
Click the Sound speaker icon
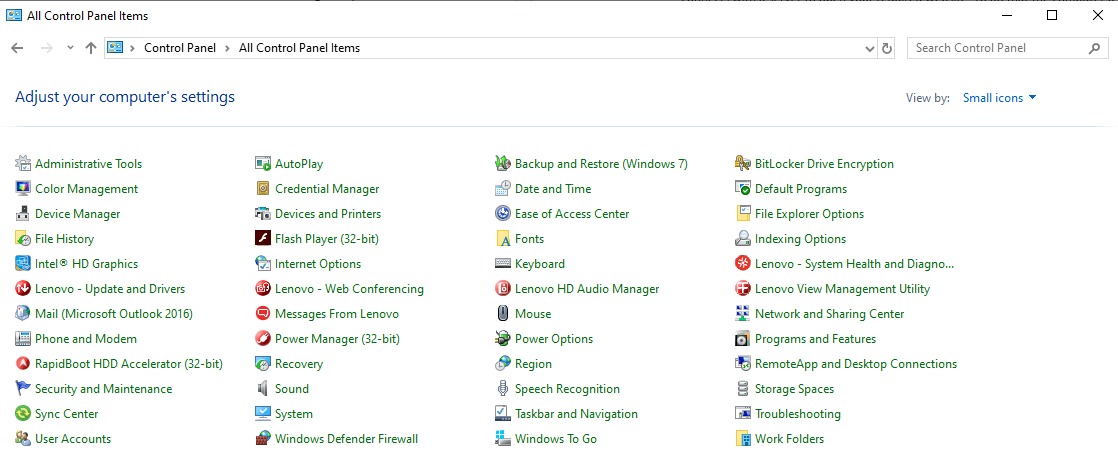(x=263, y=389)
